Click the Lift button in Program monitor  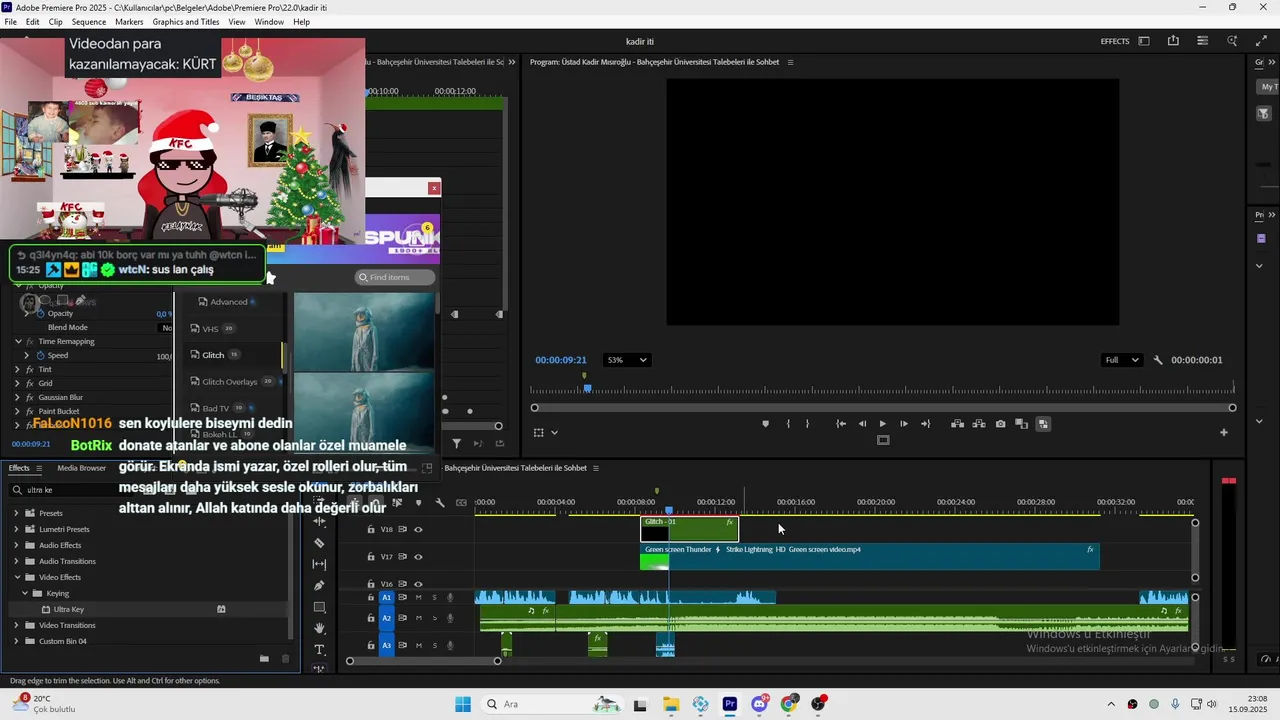pos(957,424)
